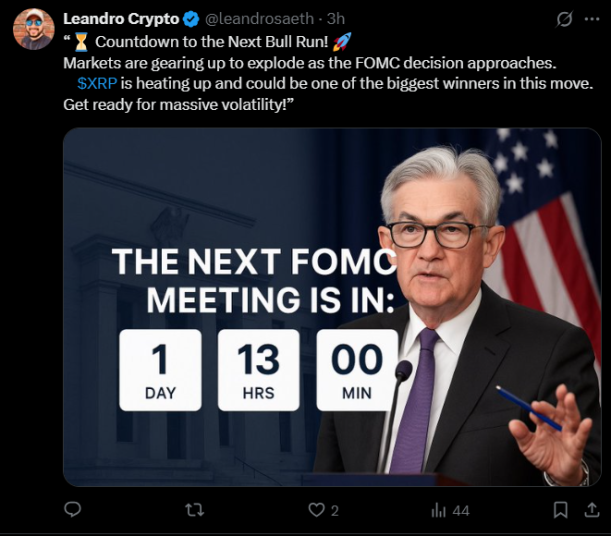Click the "00 MIN" countdown box
Viewport: 611px width, 536px height.
click(x=357, y=370)
